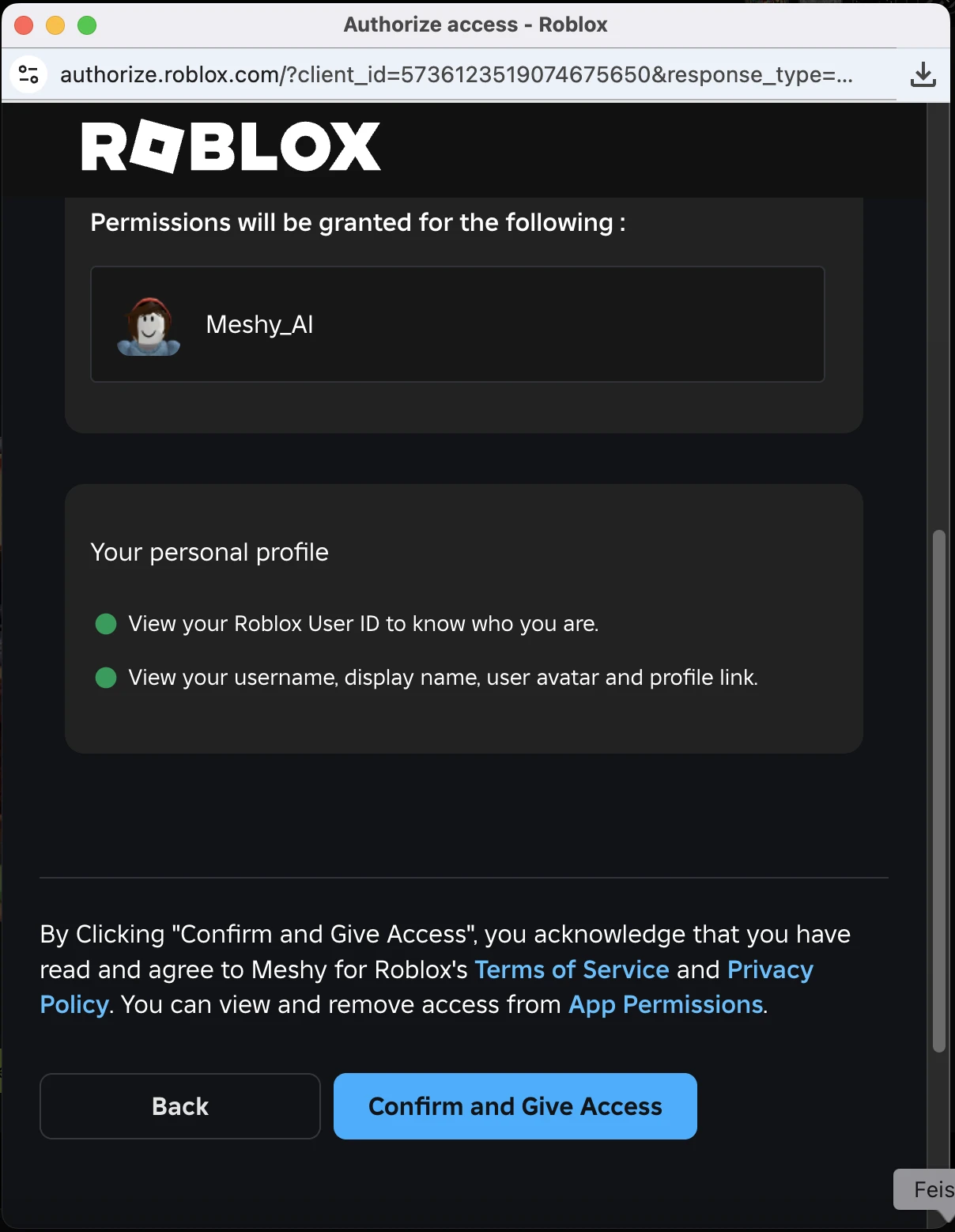Maximize the window with the green button
Image resolution: width=955 pixels, height=1232 pixels.
87,25
